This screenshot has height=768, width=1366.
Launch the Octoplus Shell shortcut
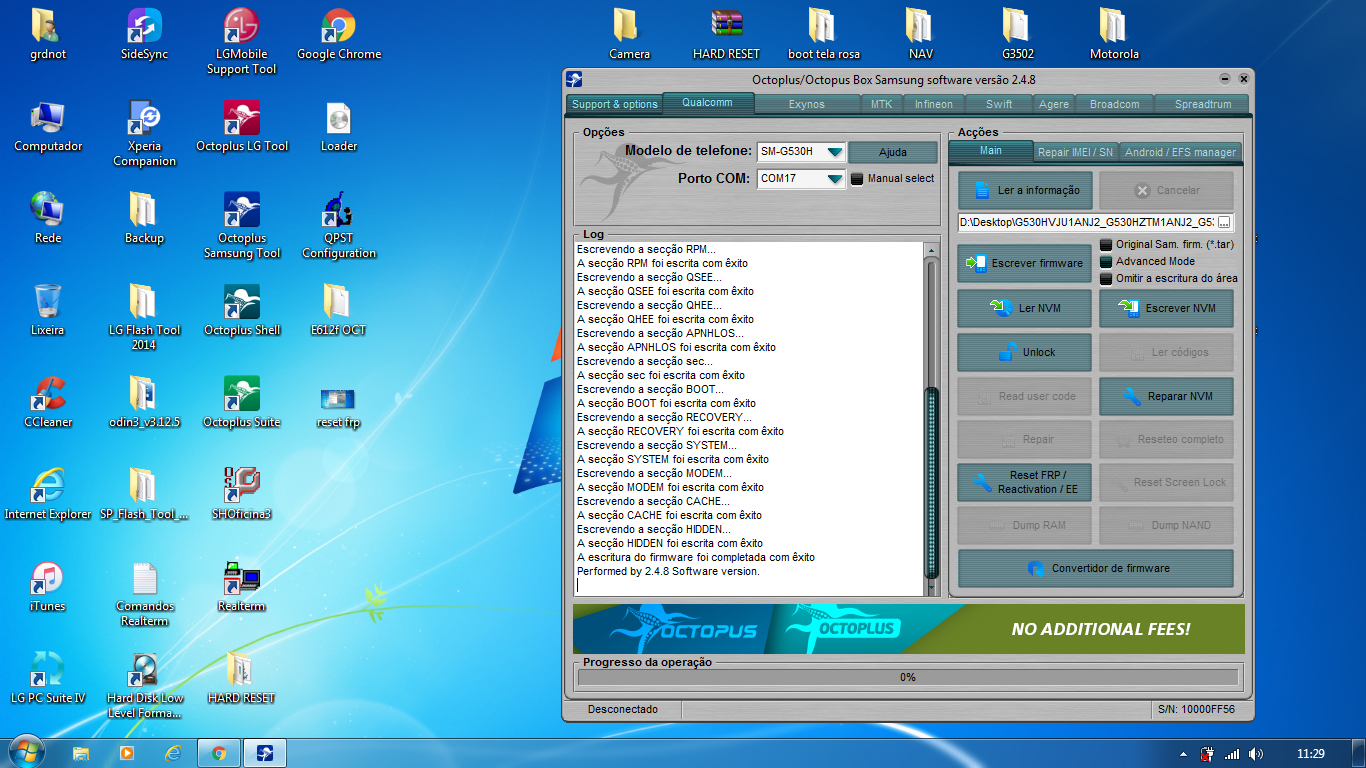click(241, 311)
